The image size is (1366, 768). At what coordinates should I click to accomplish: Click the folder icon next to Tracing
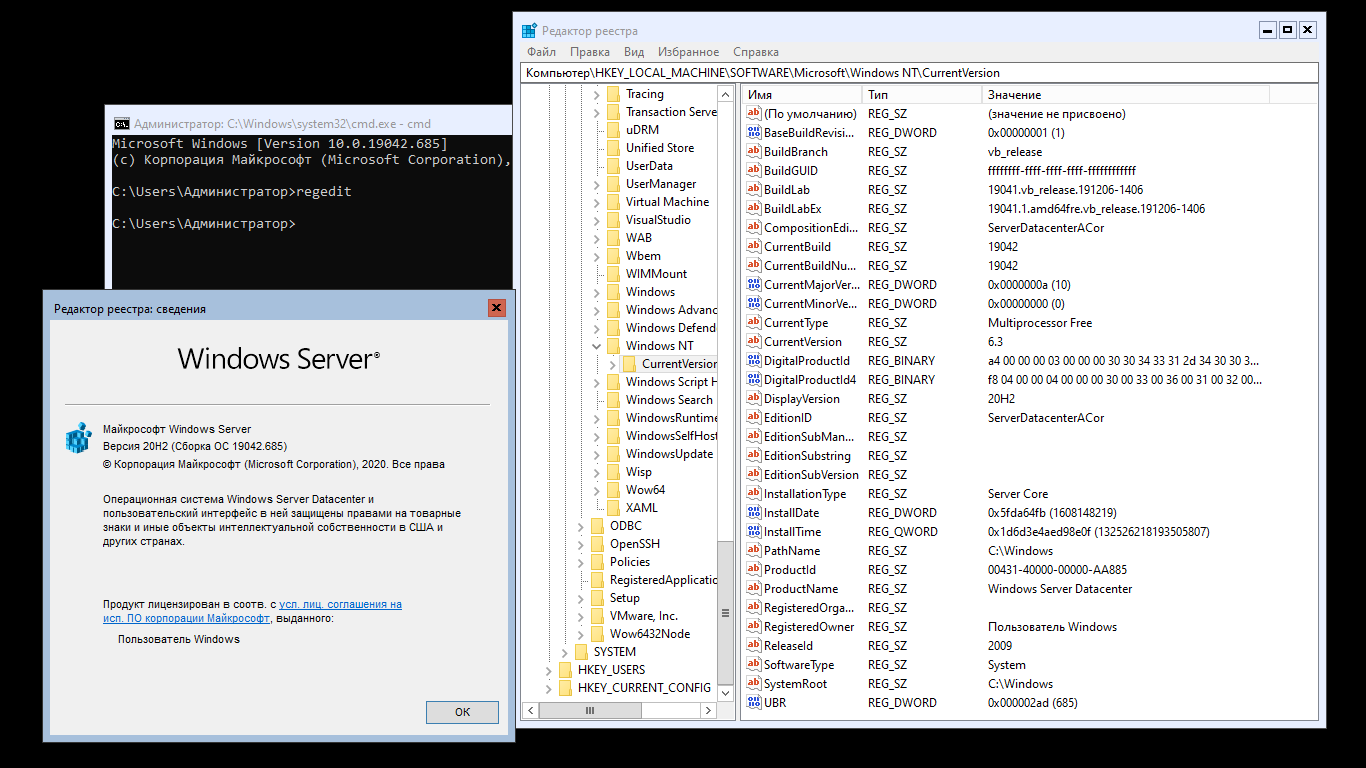coord(613,94)
